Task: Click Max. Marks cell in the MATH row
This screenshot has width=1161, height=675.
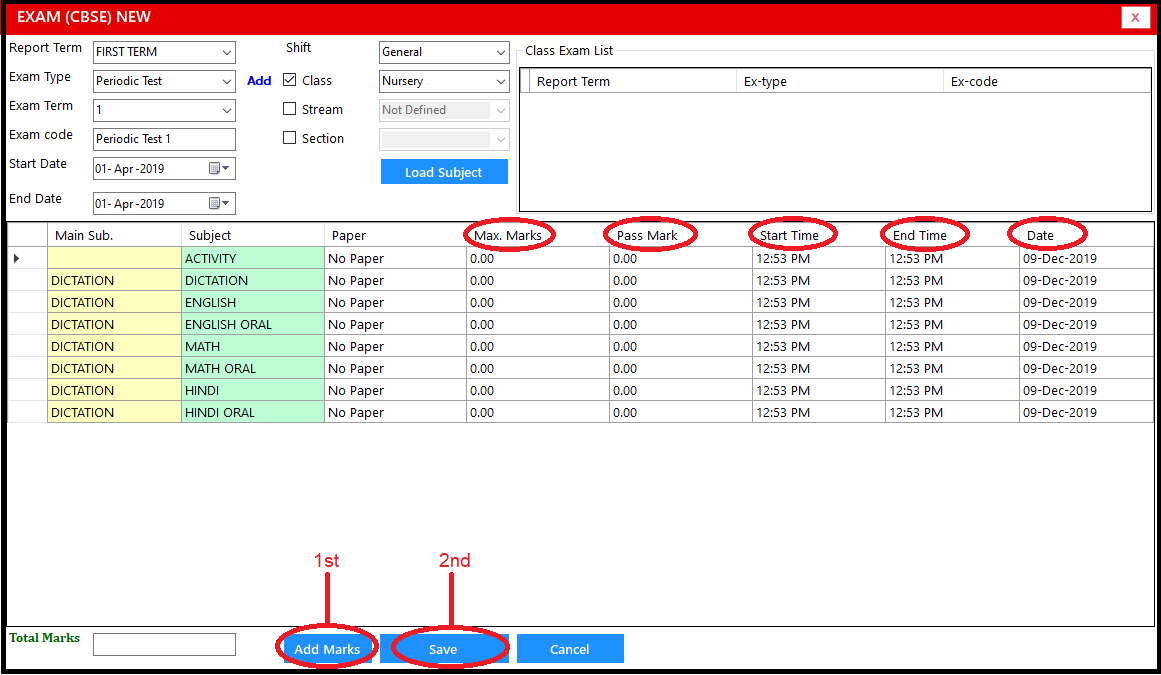Action: pos(538,346)
